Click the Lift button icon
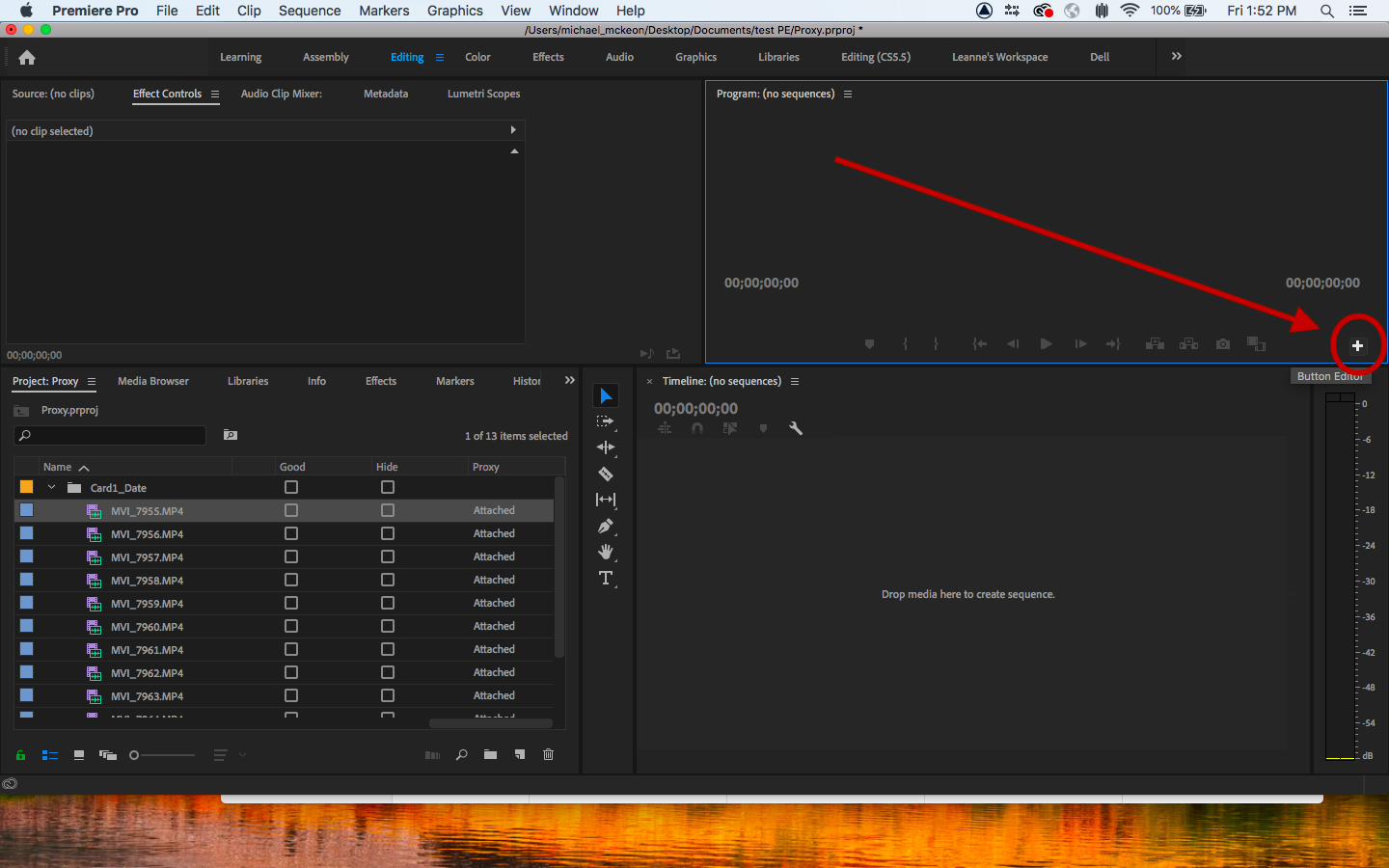 click(1155, 344)
